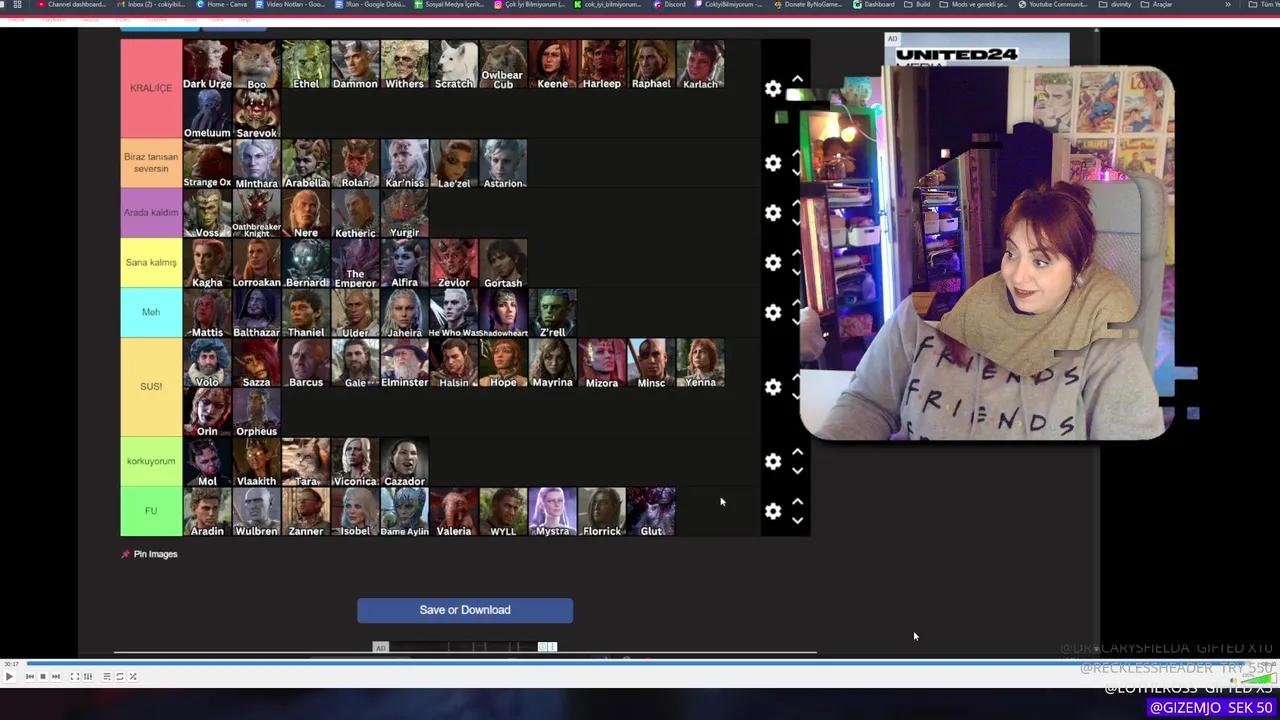This screenshot has height=720, width=1280.
Task: Select the Gortash character tile
Action: 503,263
